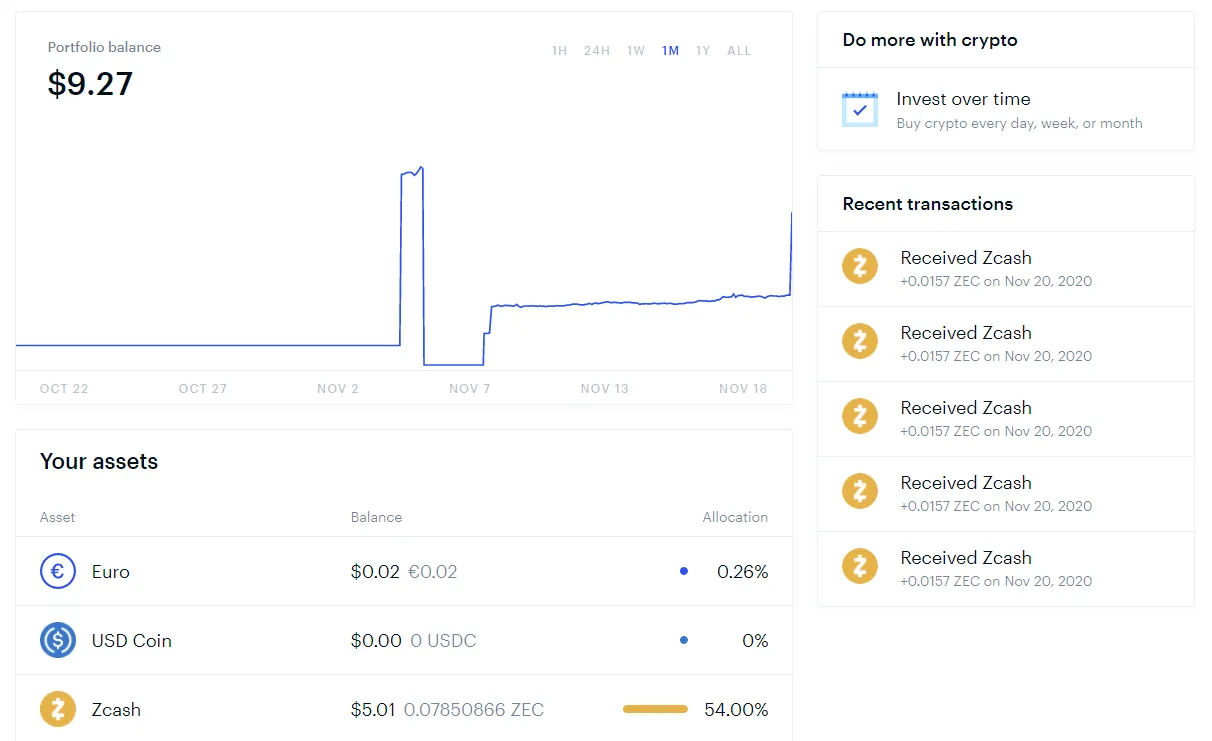Click the 0.07850866 ZEC amount
This screenshot has height=741, width=1212.
474,710
